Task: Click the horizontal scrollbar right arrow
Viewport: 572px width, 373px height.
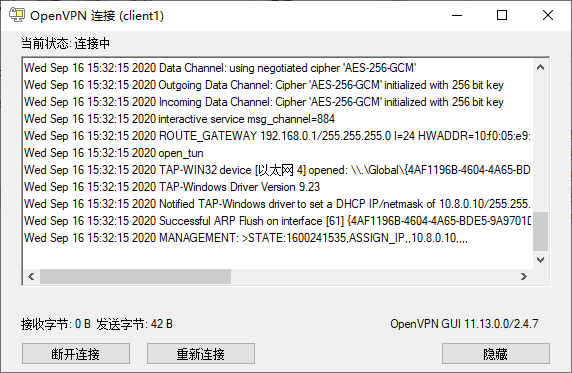Action: tap(524, 277)
